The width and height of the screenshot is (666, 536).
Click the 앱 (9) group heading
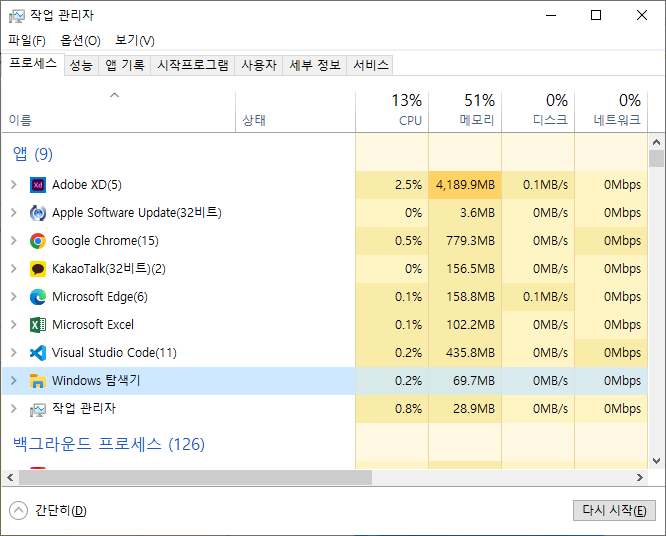point(33,154)
